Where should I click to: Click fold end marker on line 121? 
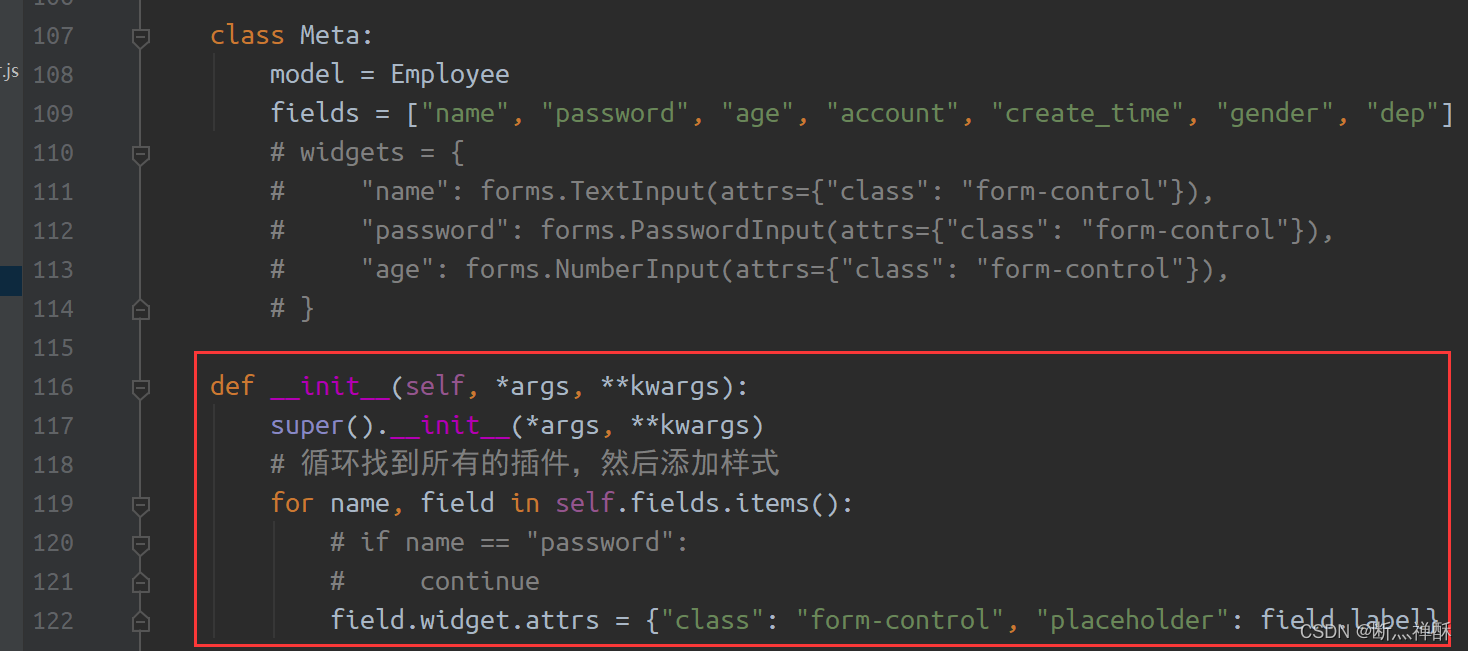pos(141,583)
